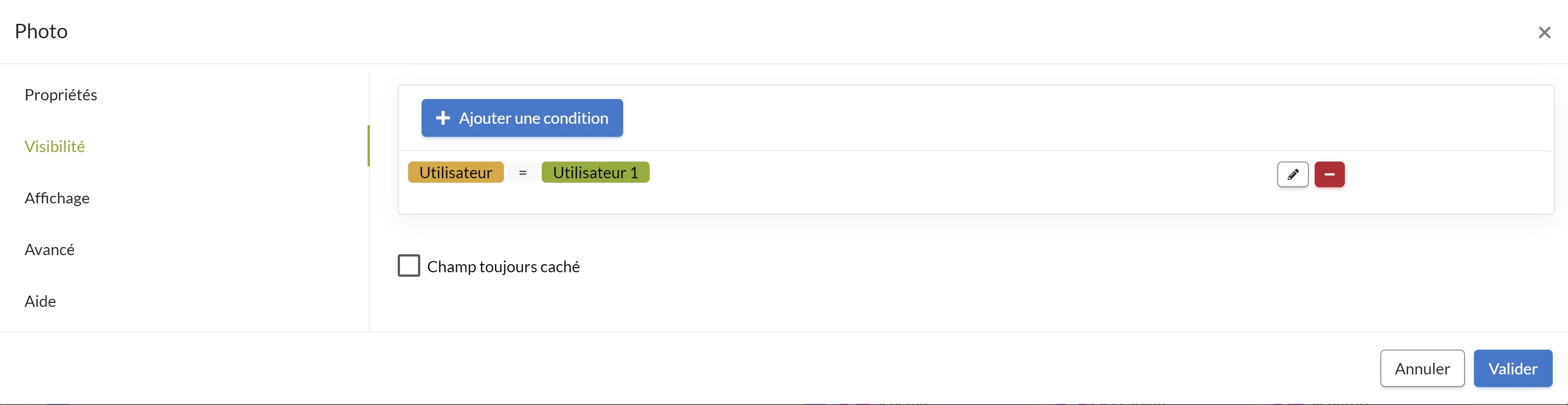Click the yellow Utilisateur field tag
Image resolution: width=1568 pixels, height=405 pixels.
pos(456,172)
